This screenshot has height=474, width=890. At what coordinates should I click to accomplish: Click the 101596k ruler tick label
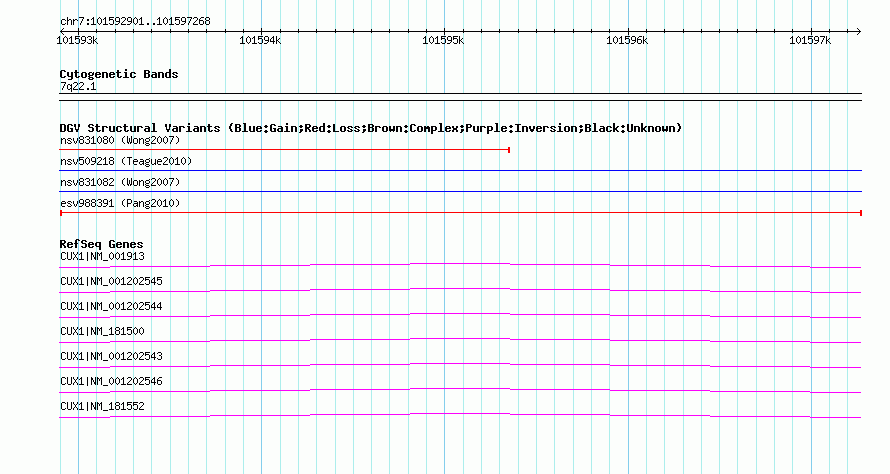[627, 40]
